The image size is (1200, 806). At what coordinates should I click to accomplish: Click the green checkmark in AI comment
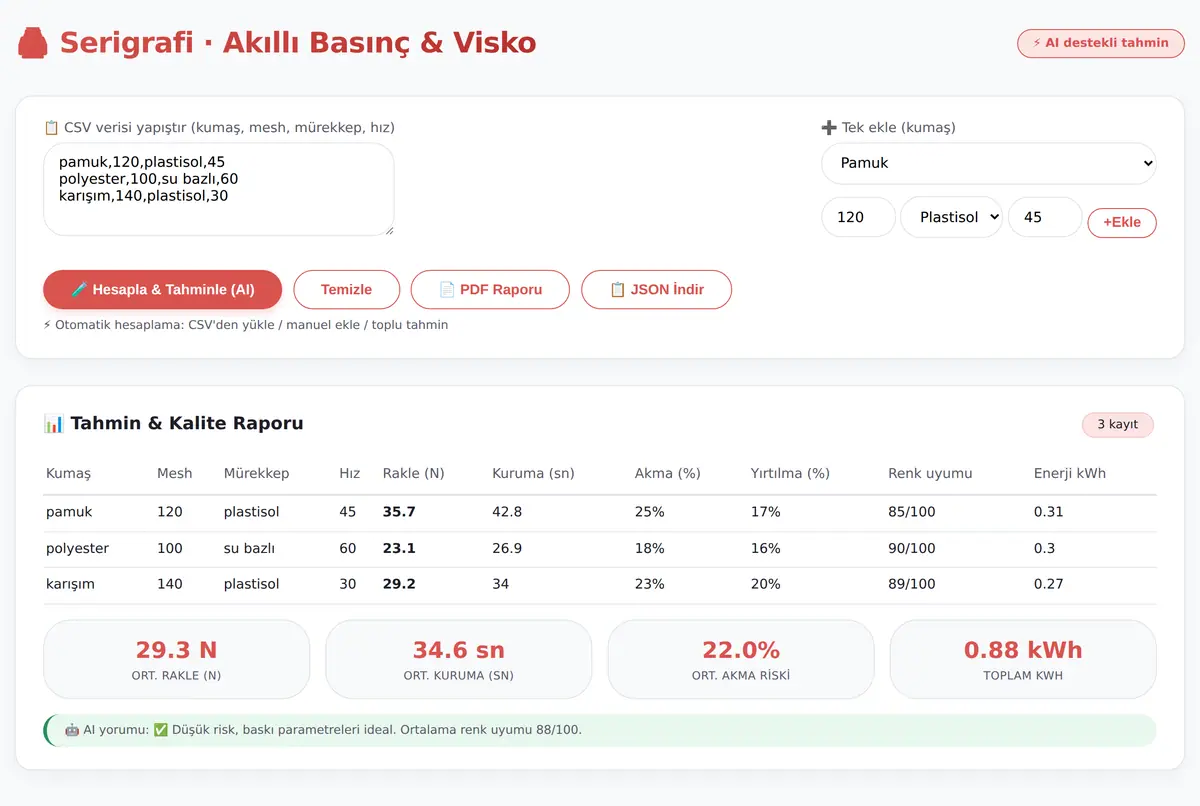(x=161, y=730)
